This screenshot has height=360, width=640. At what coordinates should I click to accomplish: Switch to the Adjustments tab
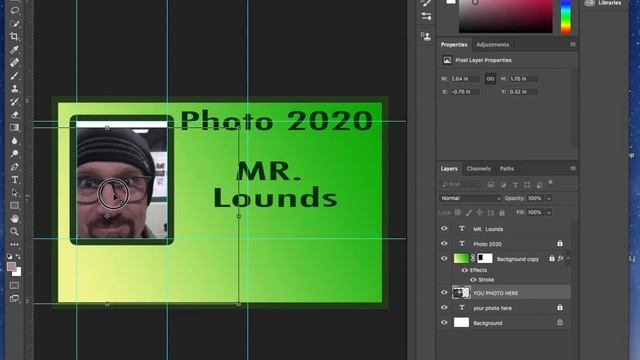tap(492, 44)
